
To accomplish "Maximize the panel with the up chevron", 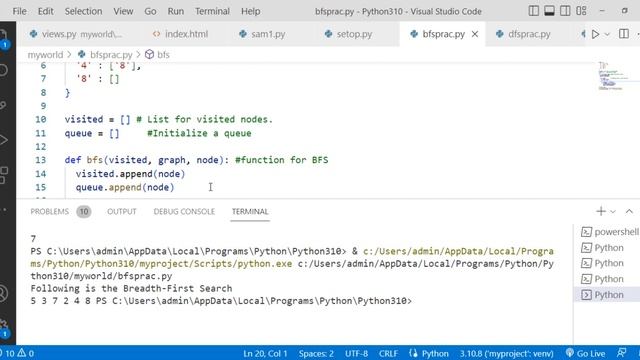I will coord(629,211).
